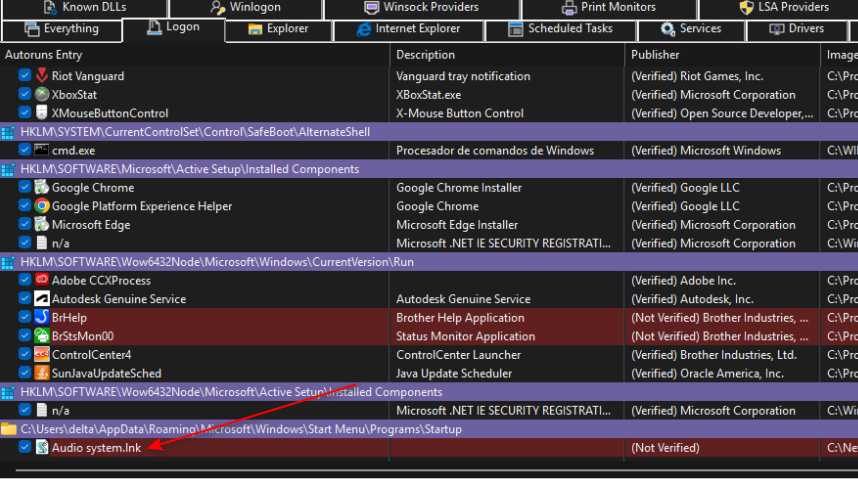
Task: Click the Audio system.lnk shortcut icon
Action: click(x=42, y=448)
